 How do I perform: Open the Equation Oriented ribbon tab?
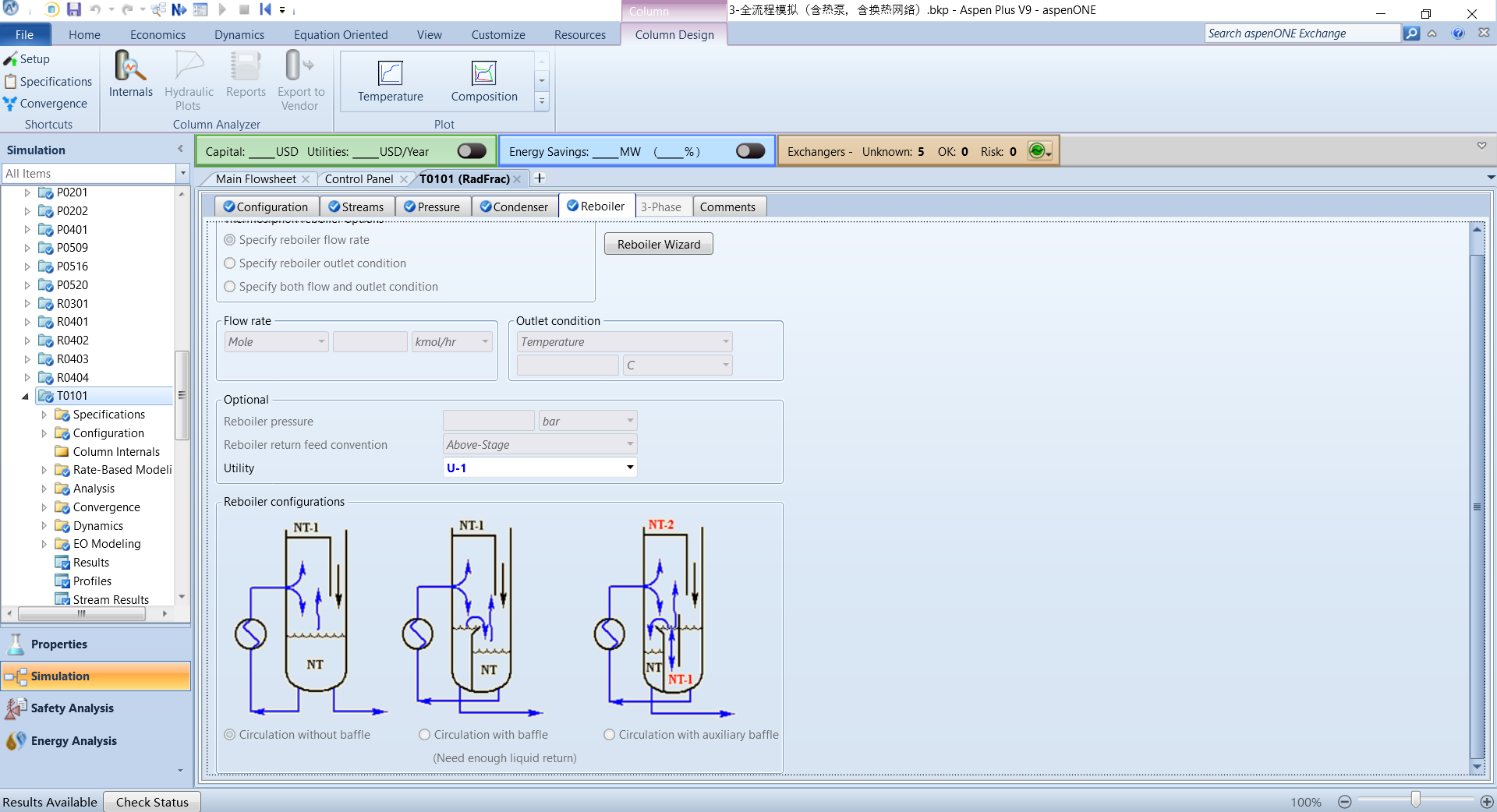coord(341,35)
